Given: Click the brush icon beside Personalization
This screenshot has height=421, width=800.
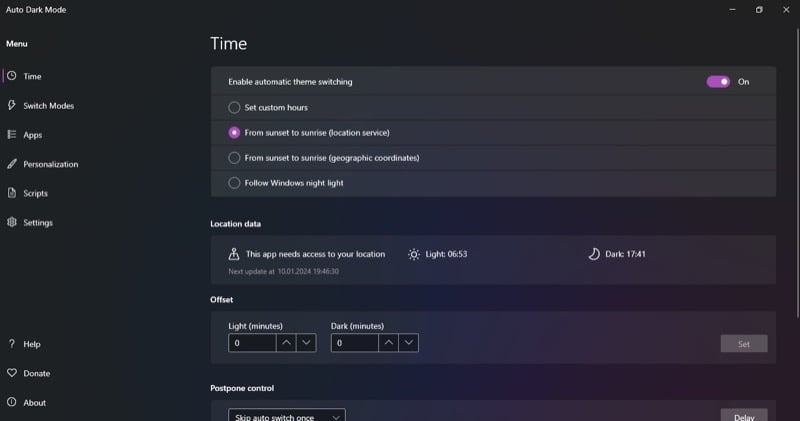Looking at the screenshot, I should coord(12,164).
